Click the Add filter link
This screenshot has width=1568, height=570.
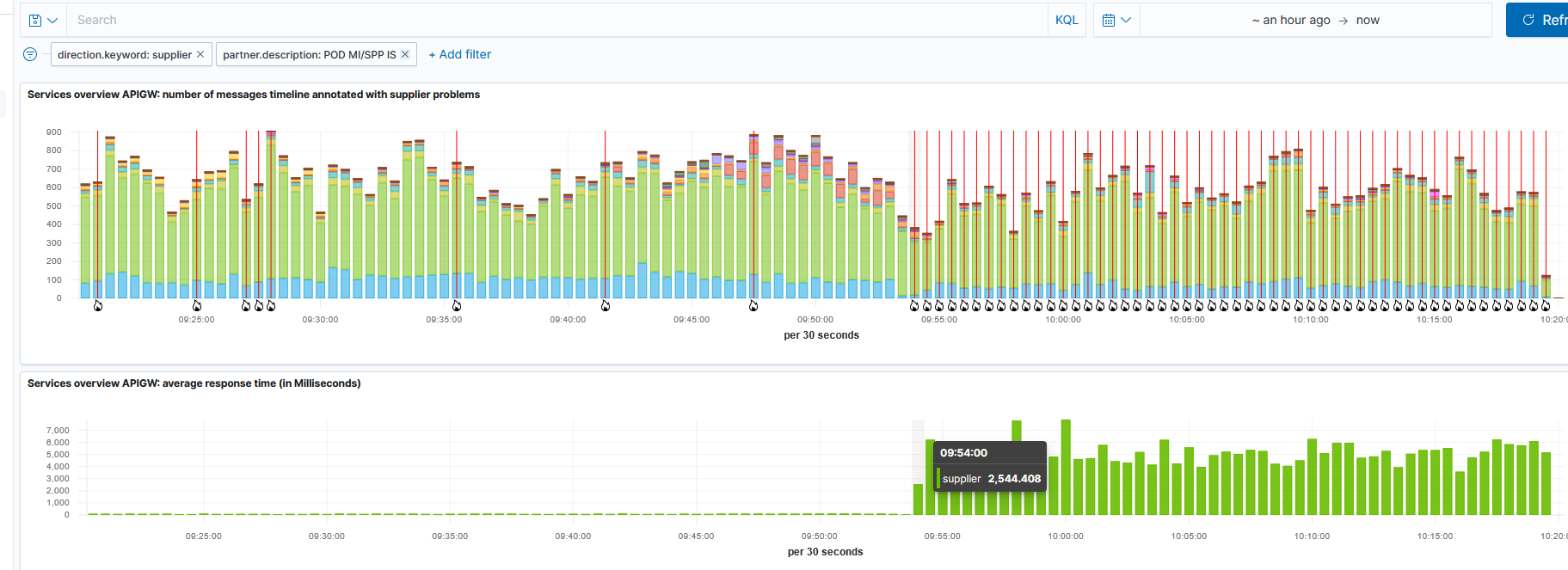tap(460, 54)
